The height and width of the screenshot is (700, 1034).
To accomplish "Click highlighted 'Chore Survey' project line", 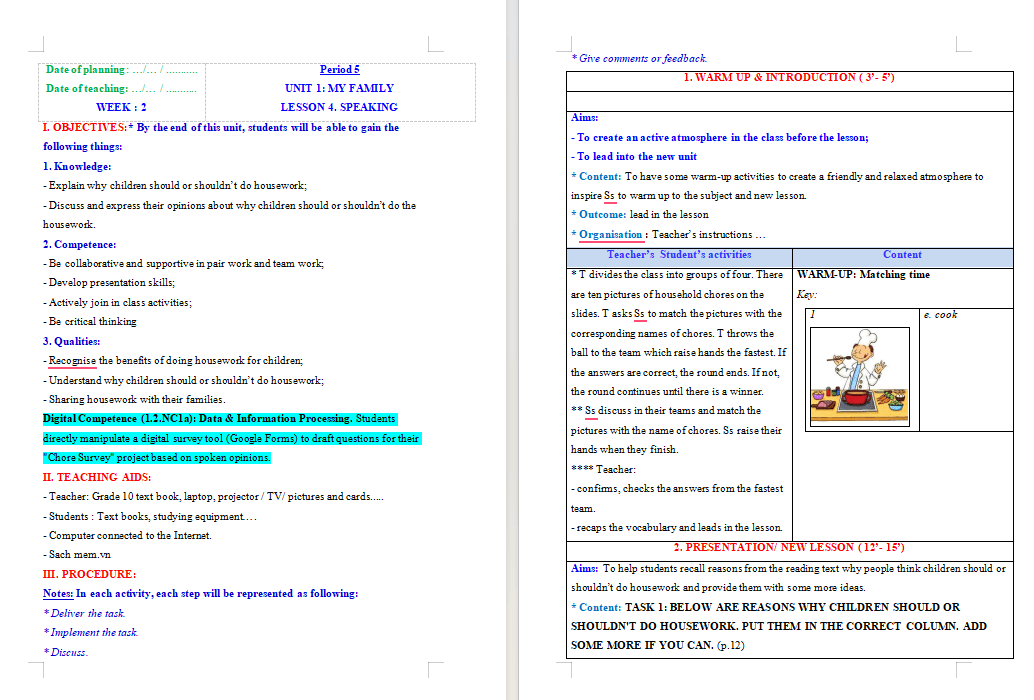I will pyautogui.click(x=157, y=457).
